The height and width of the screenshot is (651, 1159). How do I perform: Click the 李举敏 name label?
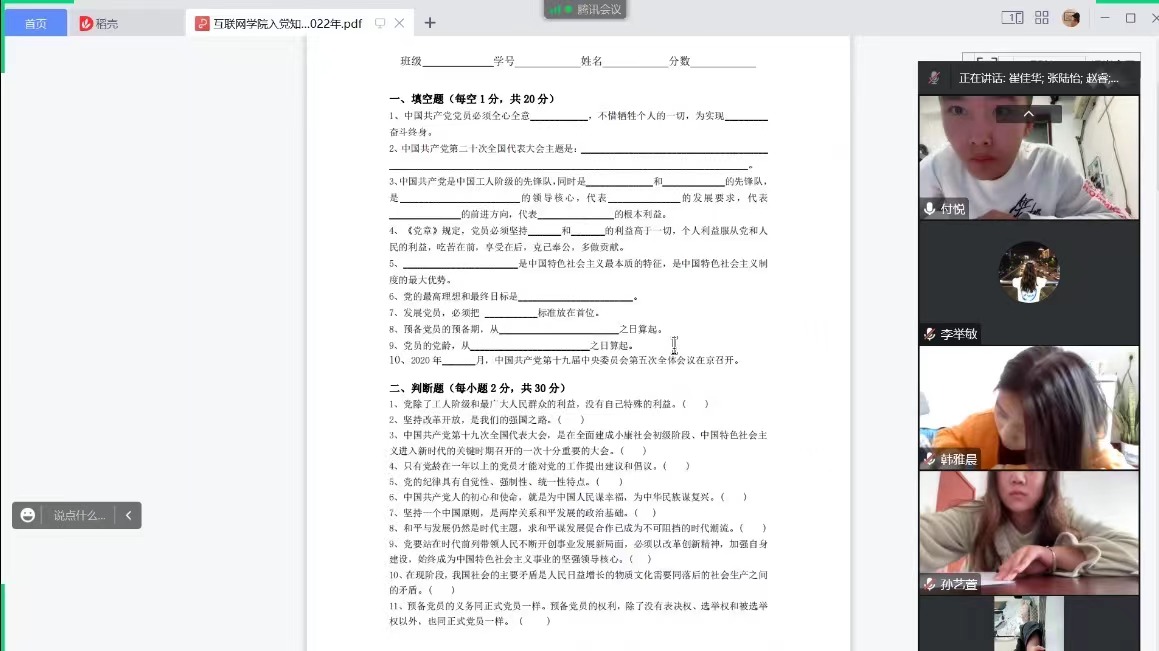coord(959,334)
